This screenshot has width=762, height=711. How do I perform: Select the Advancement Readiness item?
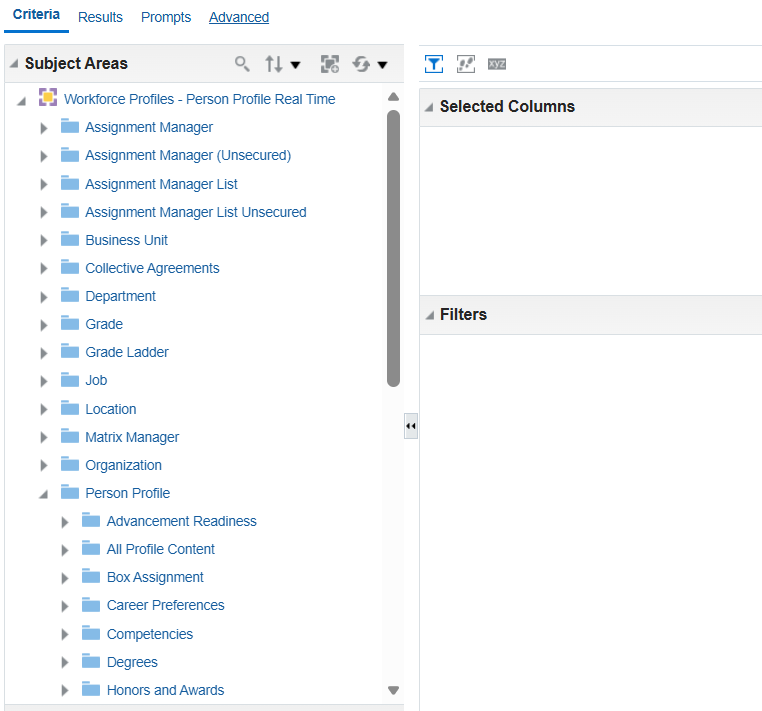point(181,521)
